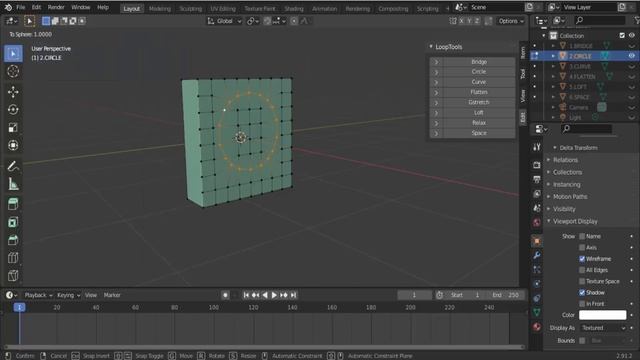Click the Loft LoopTools button
Screen dimensions: 640x360
coord(479,113)
